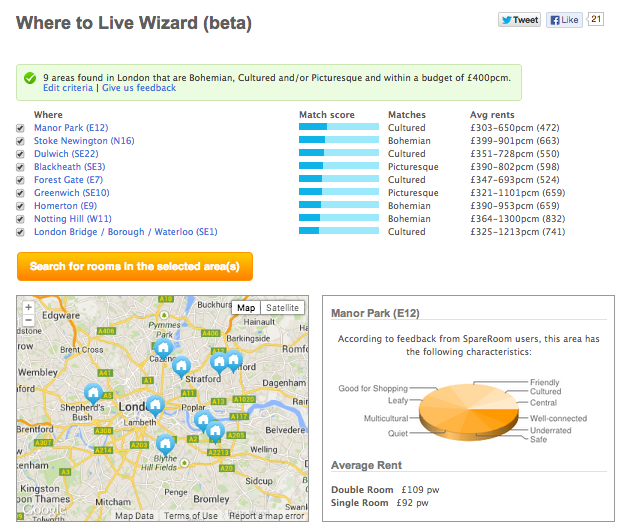Screen dimensions: 631x532
Task: Click the map marker touching the Ilford label
Action: (x=234, y=361)
